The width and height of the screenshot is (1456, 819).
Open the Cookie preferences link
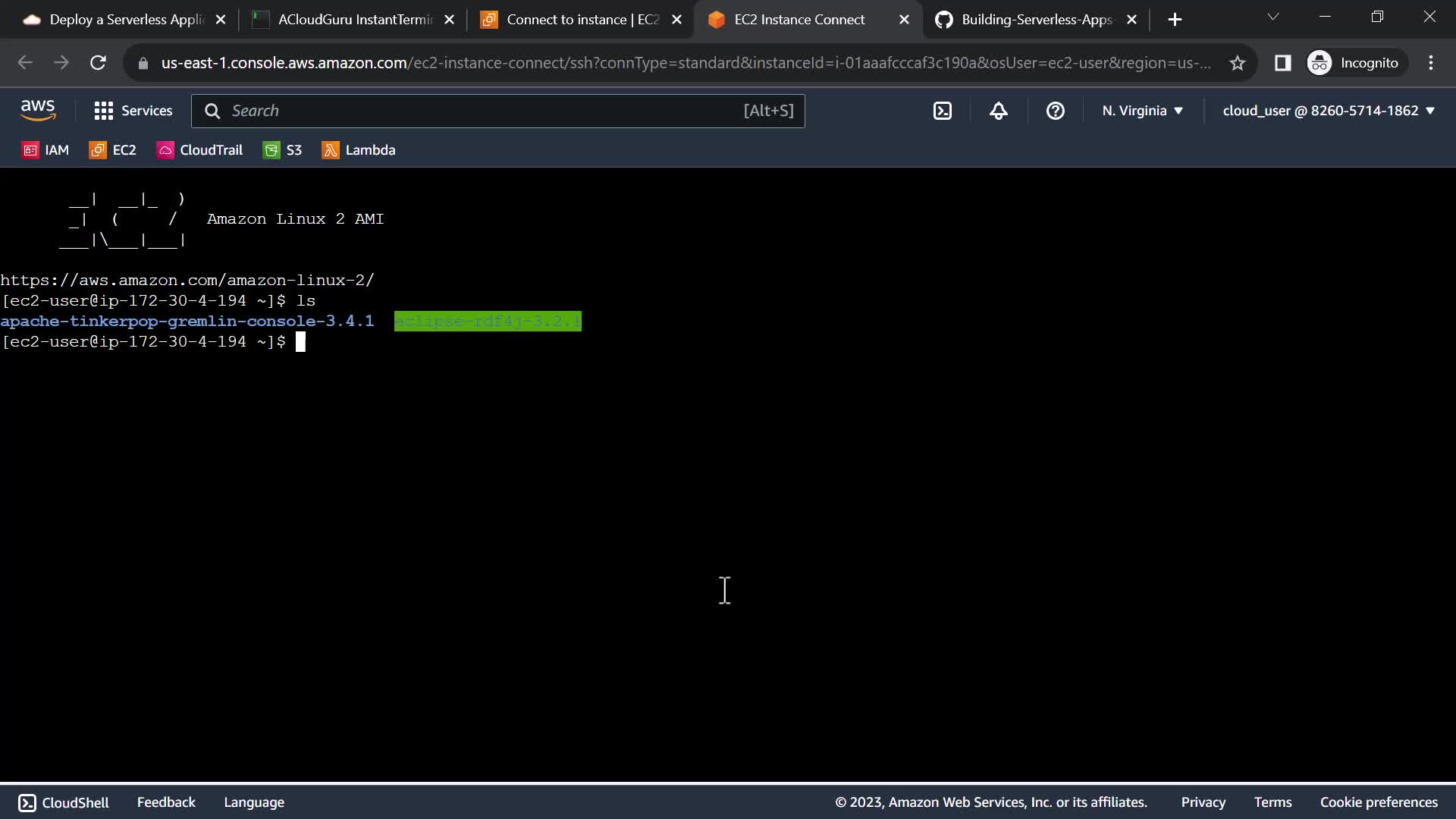(x=1378, y=802)
